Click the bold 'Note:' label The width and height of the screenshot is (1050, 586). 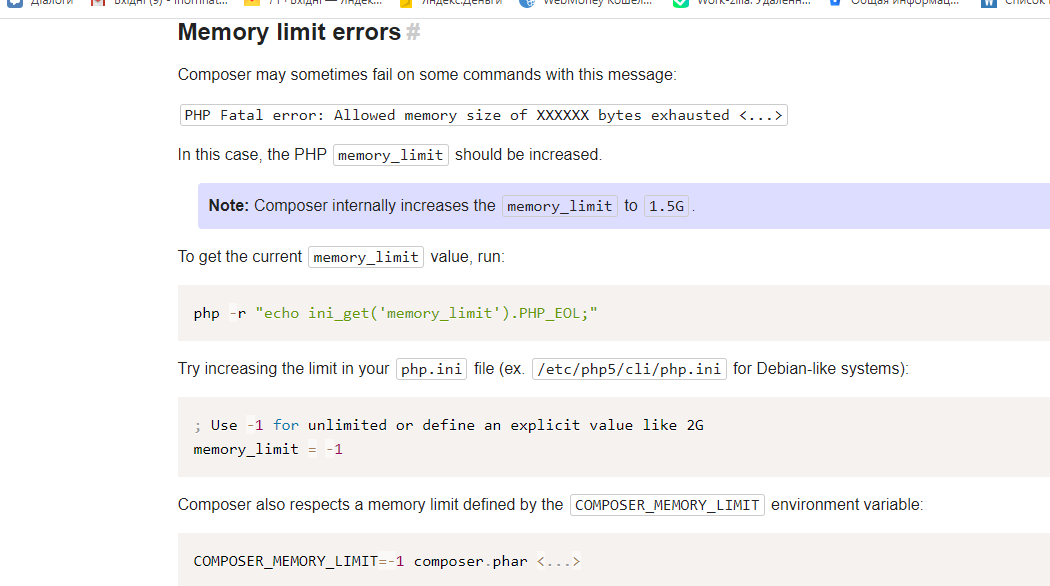click(x=228, y=206)
